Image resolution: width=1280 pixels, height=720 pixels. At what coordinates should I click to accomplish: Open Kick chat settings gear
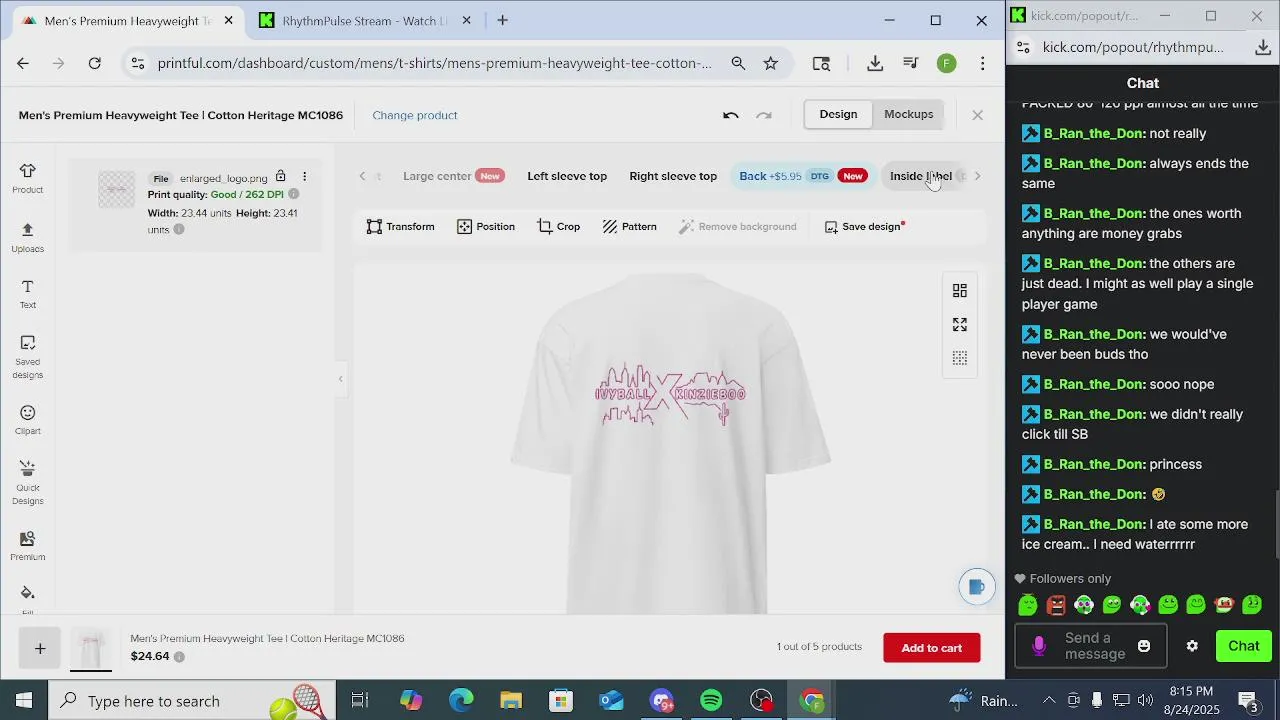coord(1192,646)
